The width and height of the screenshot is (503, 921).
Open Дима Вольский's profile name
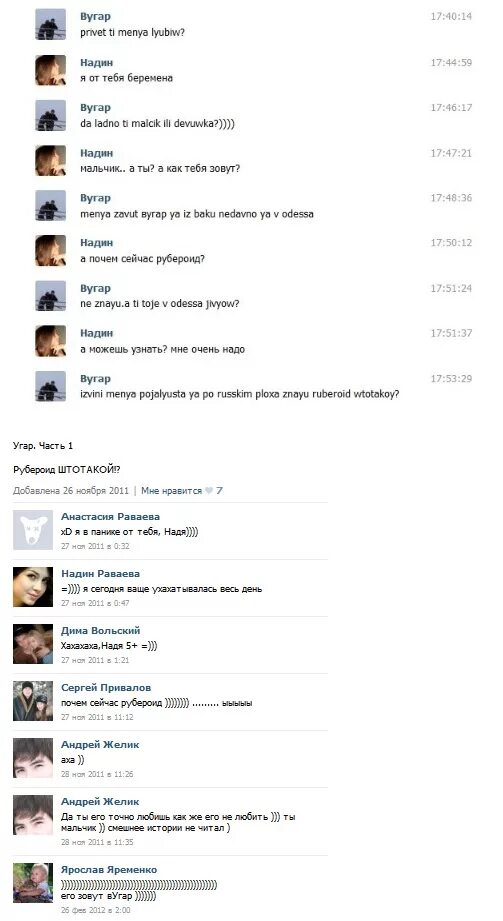coord(100,631)
